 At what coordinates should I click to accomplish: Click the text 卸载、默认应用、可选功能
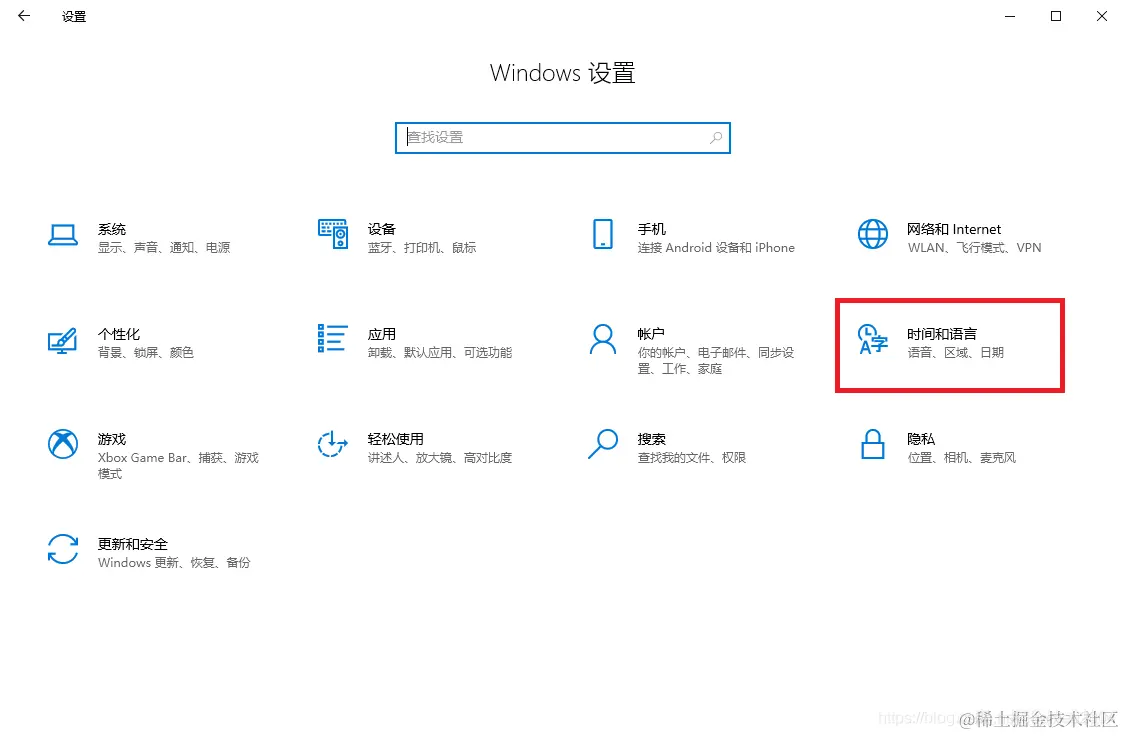coord(440,352)
